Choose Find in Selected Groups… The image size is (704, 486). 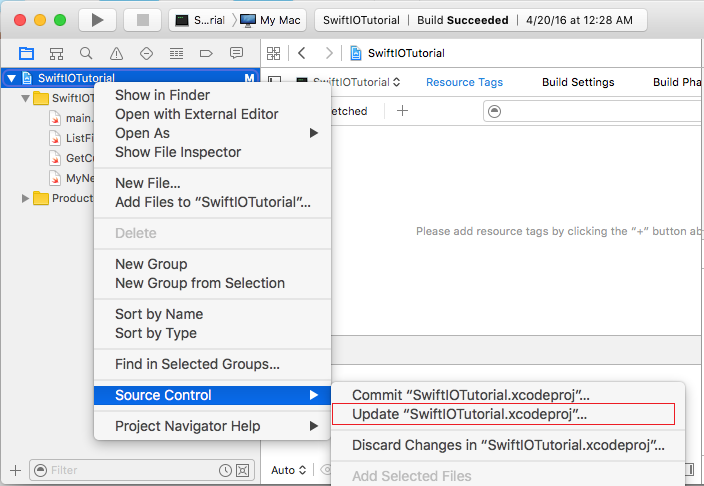point(212,364)
